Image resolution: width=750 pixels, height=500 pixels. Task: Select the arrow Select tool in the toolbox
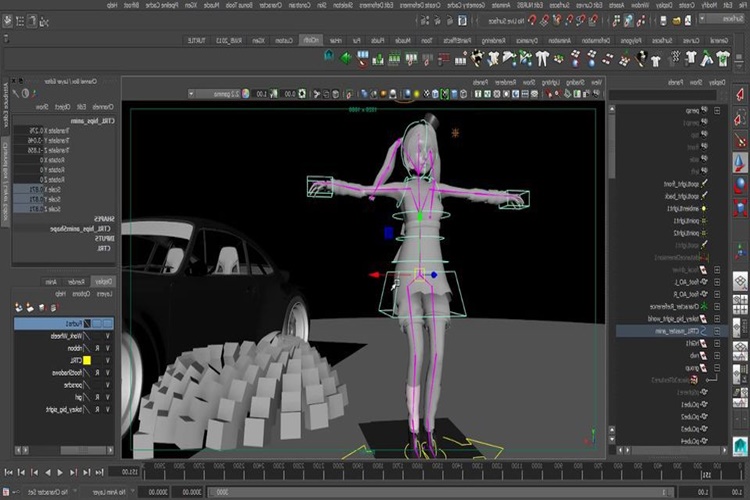(x=740, y=94)
